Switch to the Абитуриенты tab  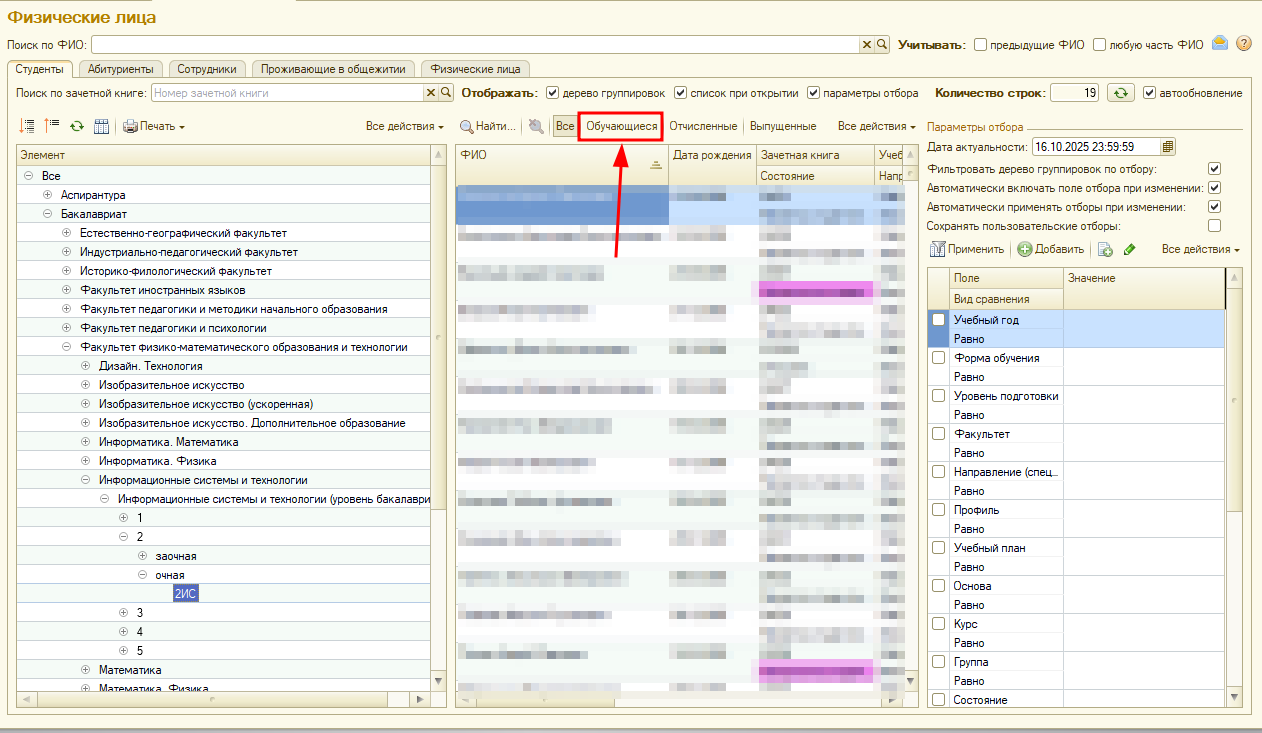click(x=120, y=69)
